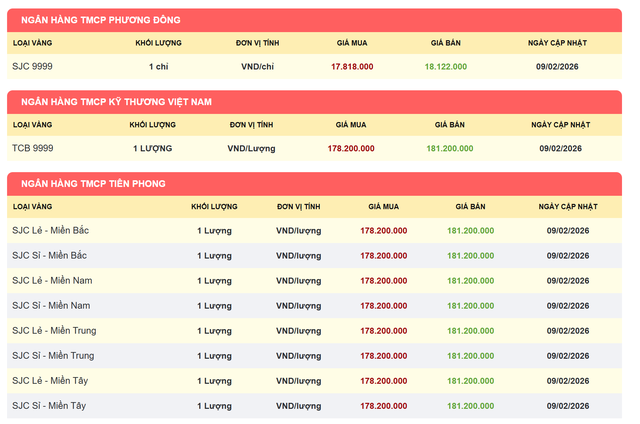Click the sell price in the TCB 9999 row
640x424 pixels.
click(450, 148)
